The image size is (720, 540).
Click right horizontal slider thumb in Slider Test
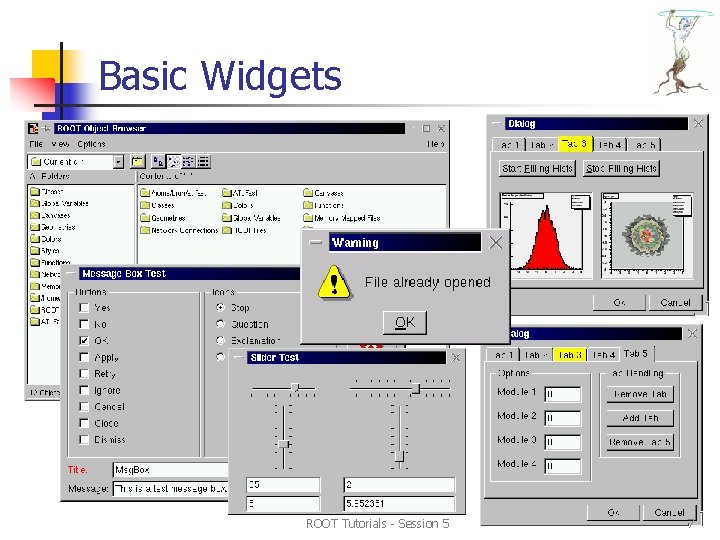click(x=416, y=388)
